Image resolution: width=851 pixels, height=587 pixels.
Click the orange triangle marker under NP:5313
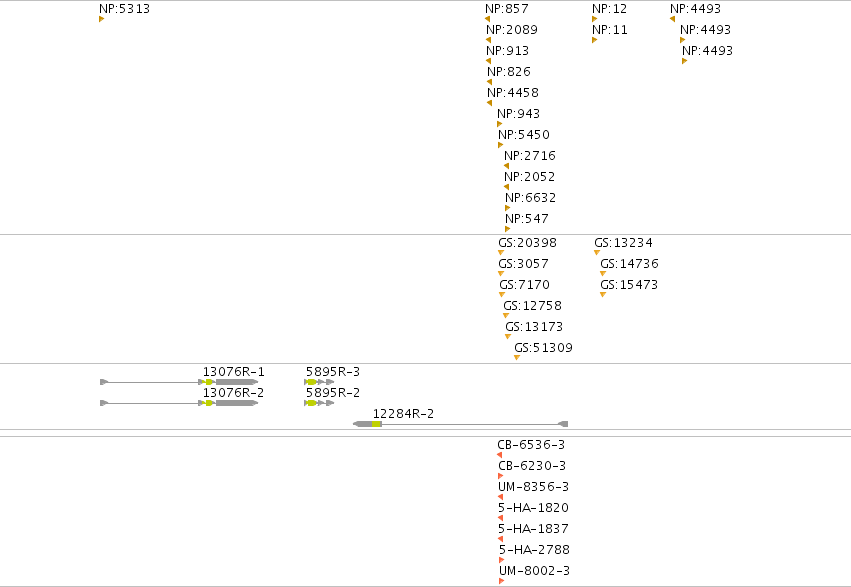pos(101,20)
